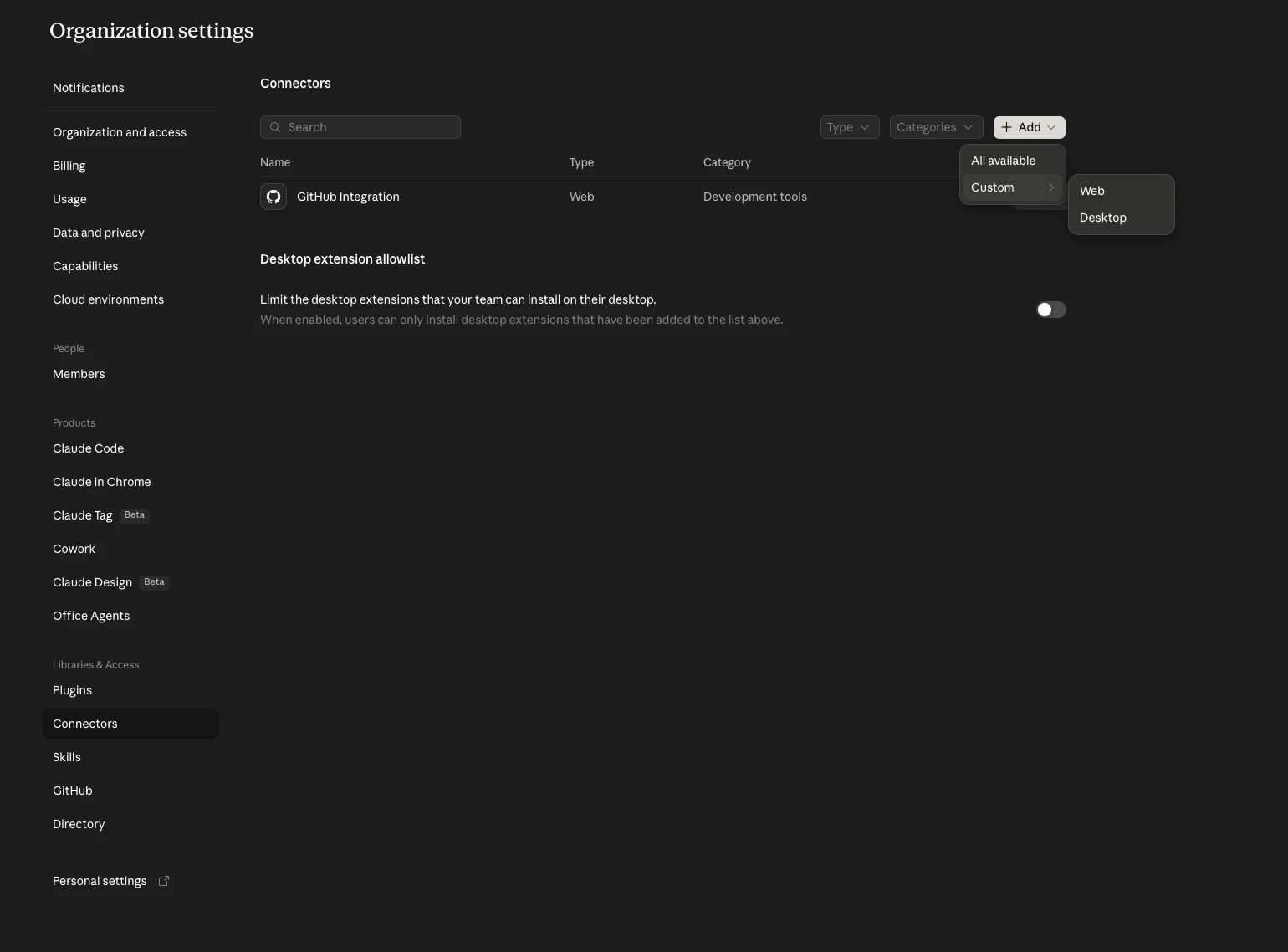The width and height of the screenshot is (1288, 952).
Task: Open the GitHub sidebar section
Action: pos(131,791)
